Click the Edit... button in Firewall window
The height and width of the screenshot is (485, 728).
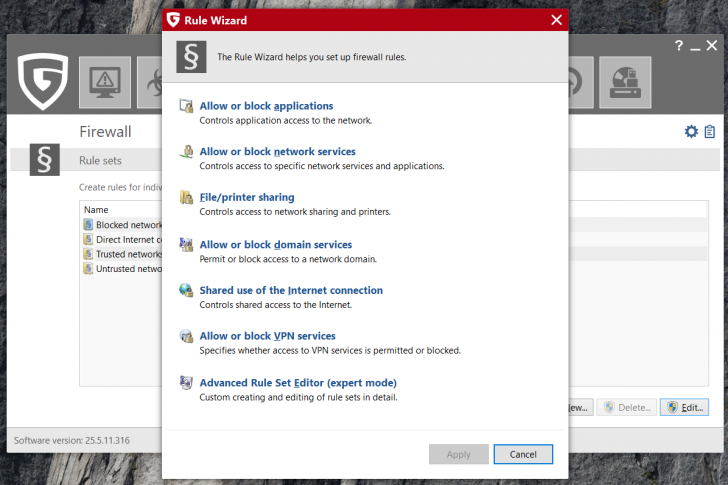[684, 407]
